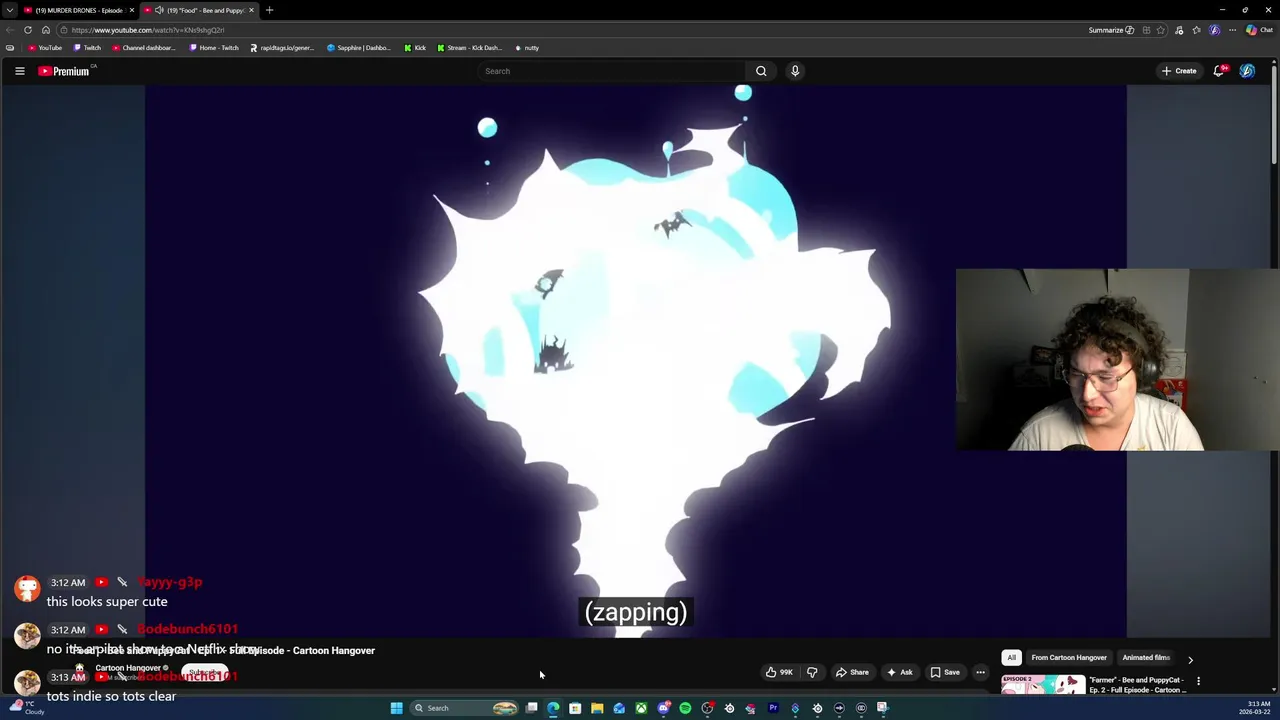Screen dimensions: 1280x720
Task: Open options for Farmer Ep. 2 video
Action: click(1198, 681)
